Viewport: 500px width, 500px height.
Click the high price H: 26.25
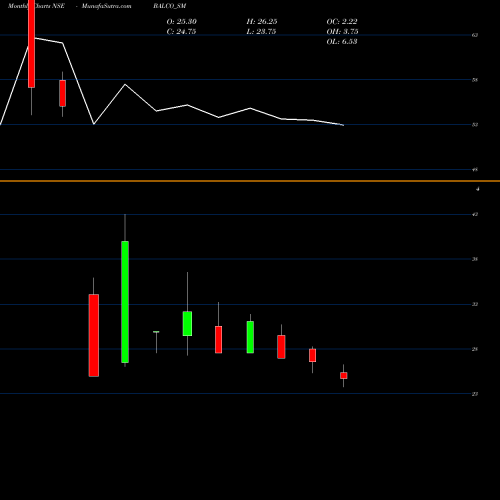coord(262,22)
